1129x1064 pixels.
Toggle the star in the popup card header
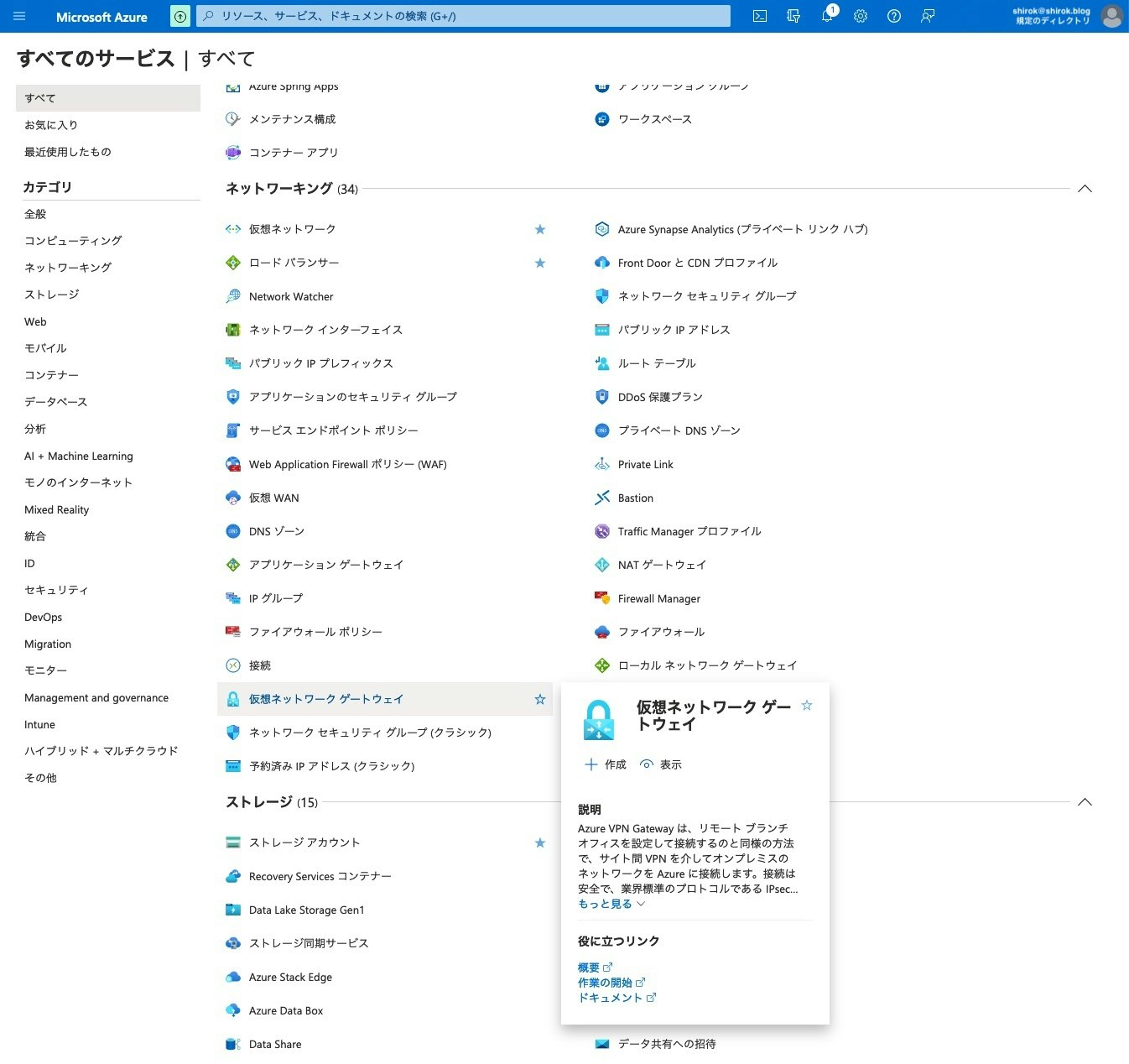[807, 706]
